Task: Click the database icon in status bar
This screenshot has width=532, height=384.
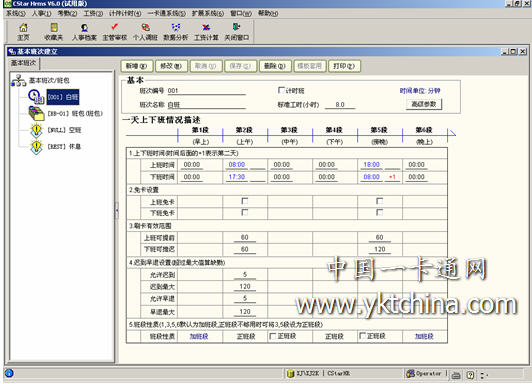Action: coord(290,374)
